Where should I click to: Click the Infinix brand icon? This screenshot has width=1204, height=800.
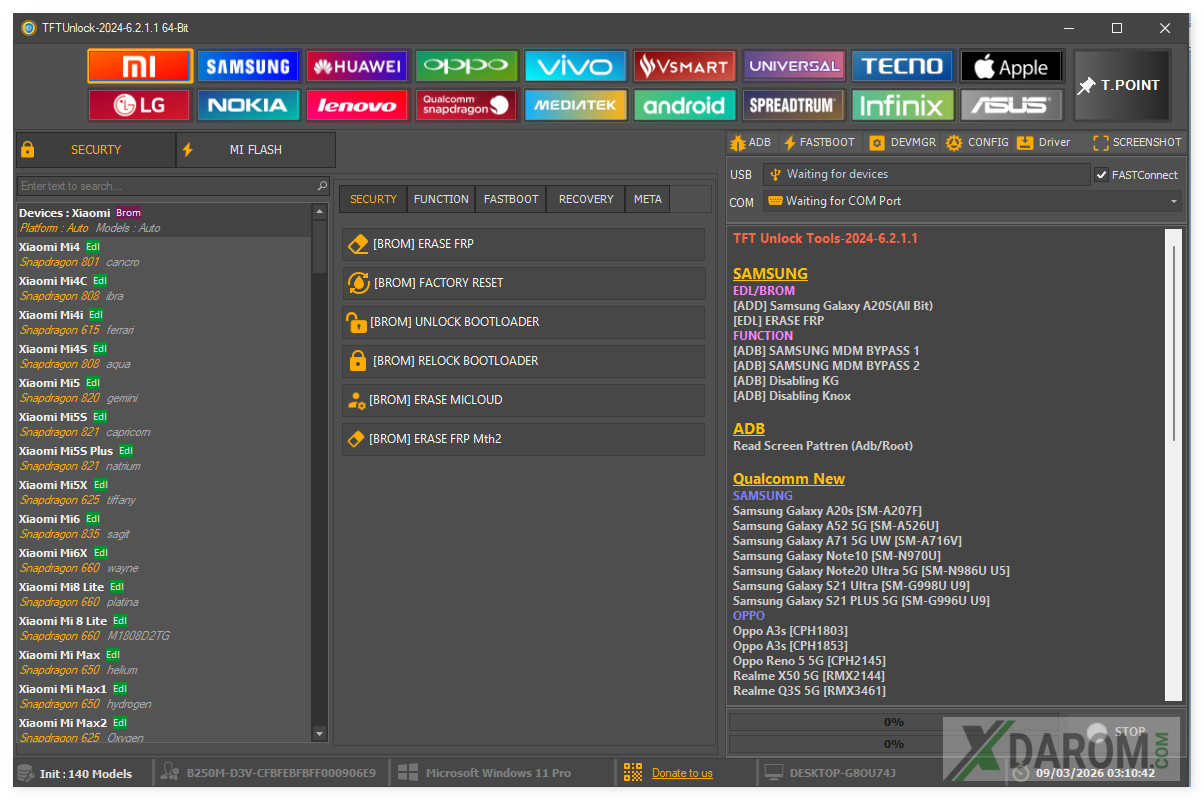[902, 105]
